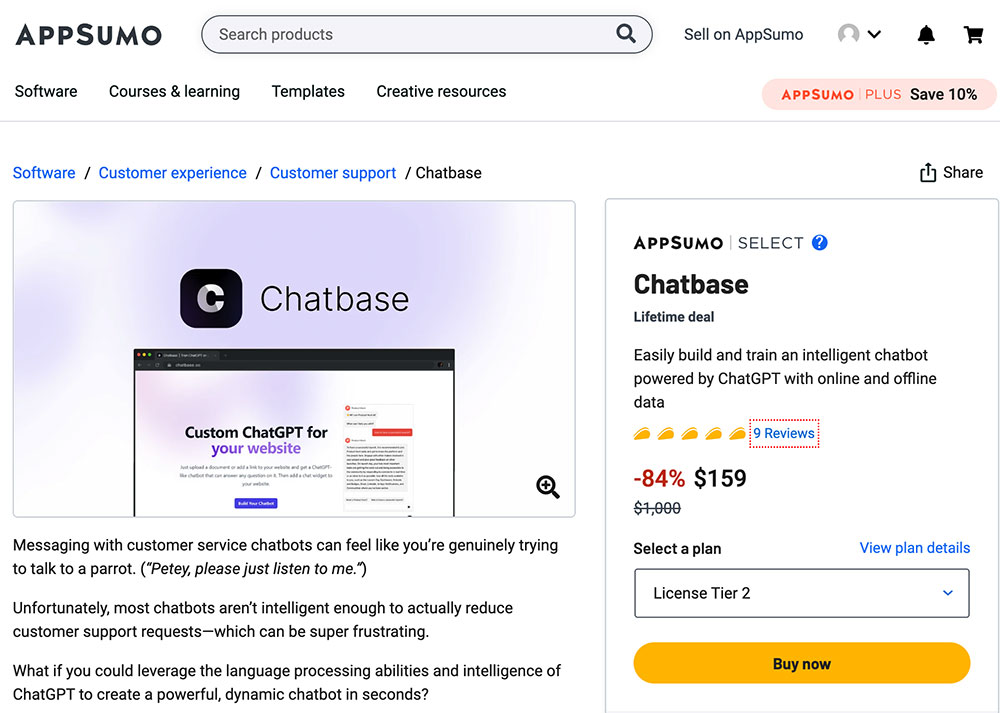Viewport: 1000px width, 713px height.
Task: Click the search magnifier icon
Action: click(x=626, y=33)
